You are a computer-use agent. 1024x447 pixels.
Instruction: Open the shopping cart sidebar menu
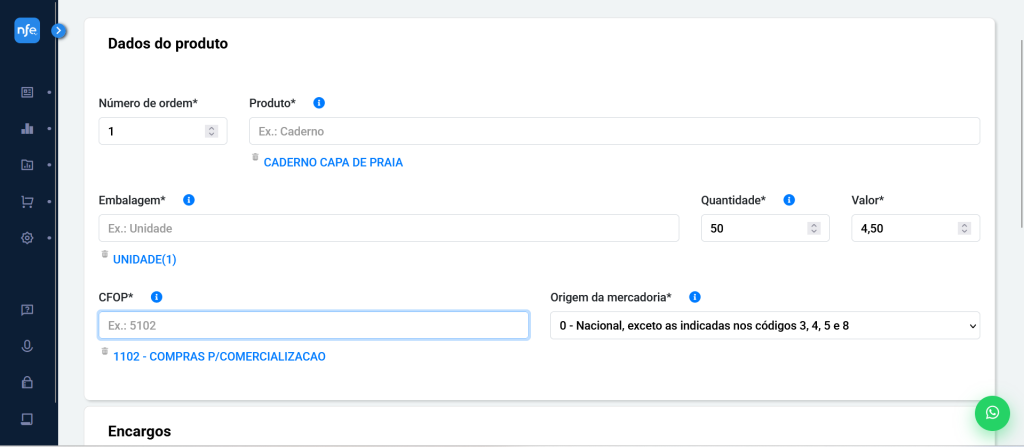click(x=27, y=202)
